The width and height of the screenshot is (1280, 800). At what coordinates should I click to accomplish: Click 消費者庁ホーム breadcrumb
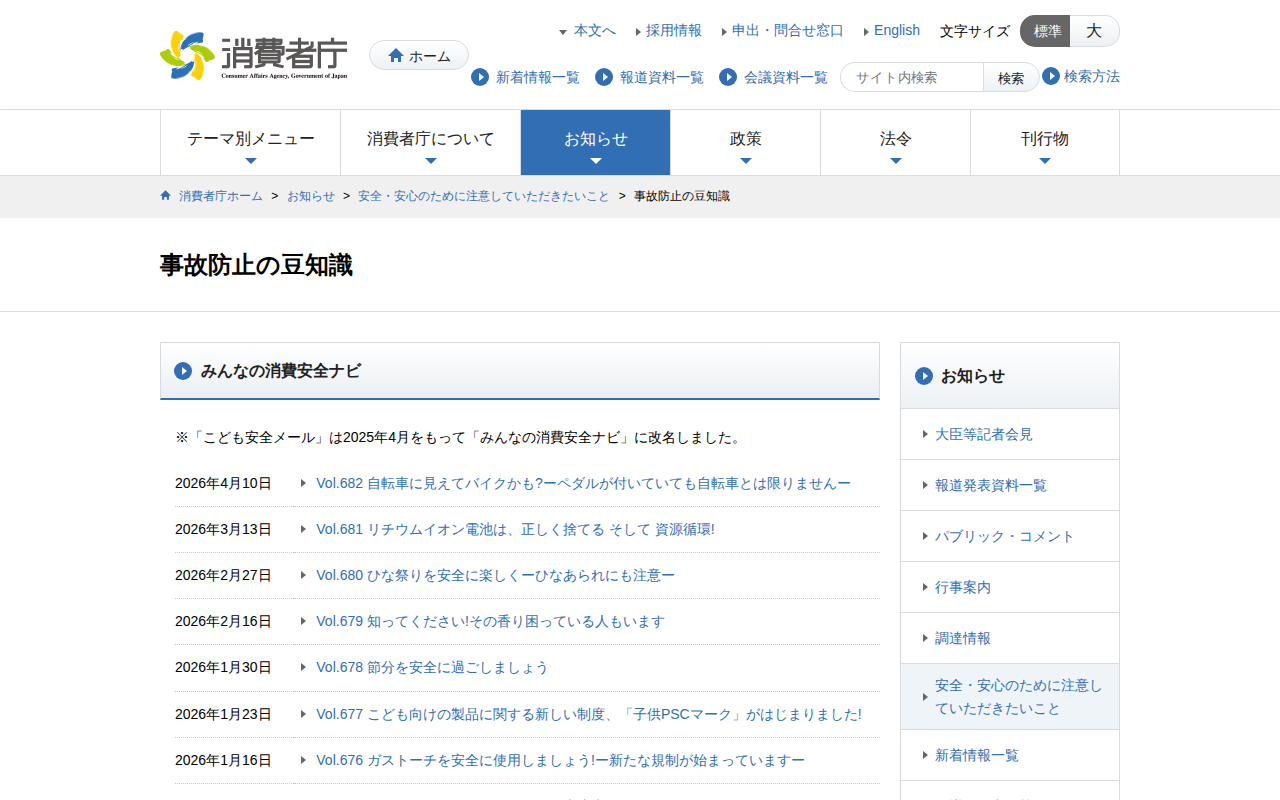pyautogui.click(x=221, y=196)
